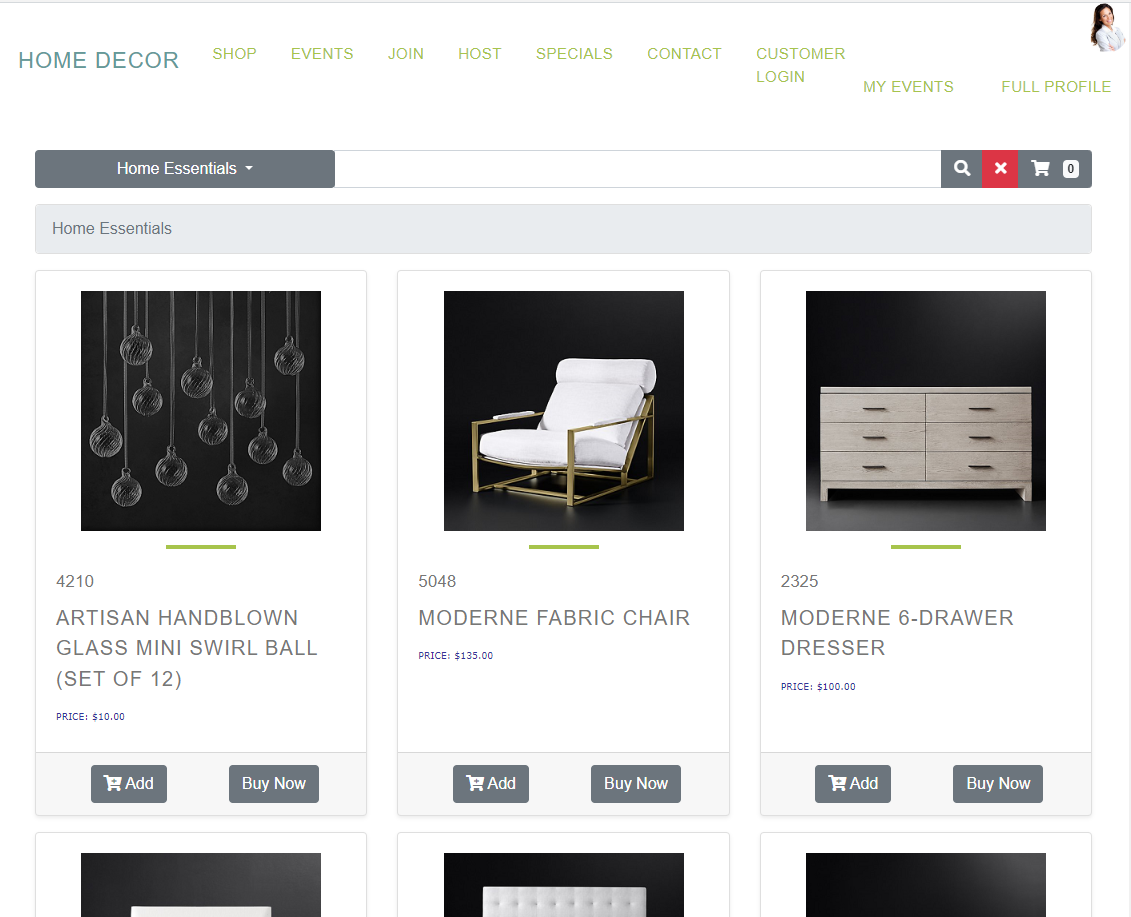The image size is (1131, 917).
Task: Click the search magnifier icon
Action: [960, 168]
